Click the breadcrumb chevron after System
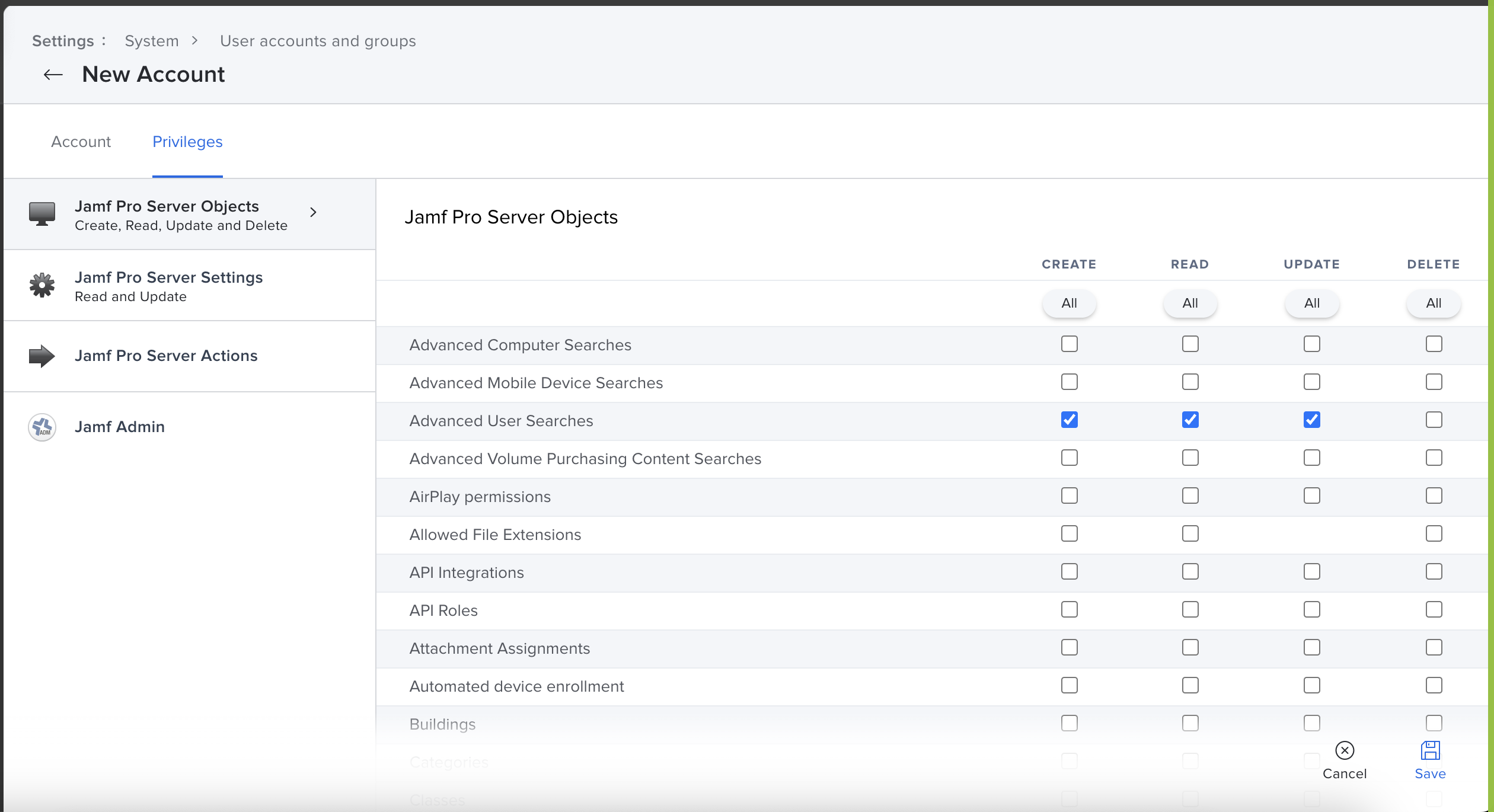This screenshot has width=1494, height=812. point(194,41)
